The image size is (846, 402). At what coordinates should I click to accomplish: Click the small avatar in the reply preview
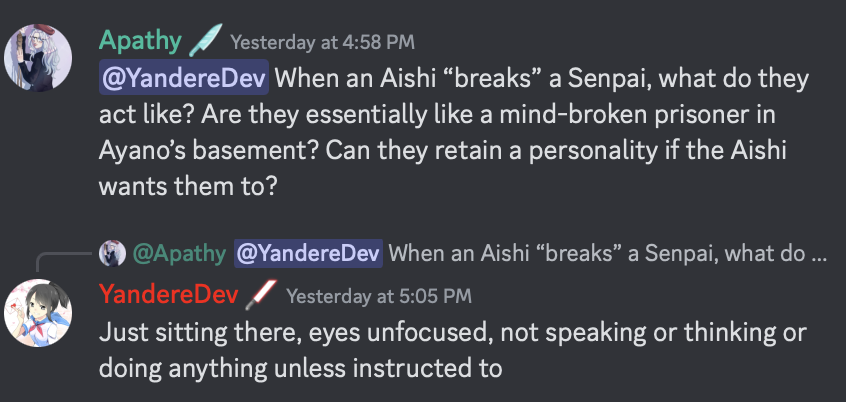(x=115, y=254)
